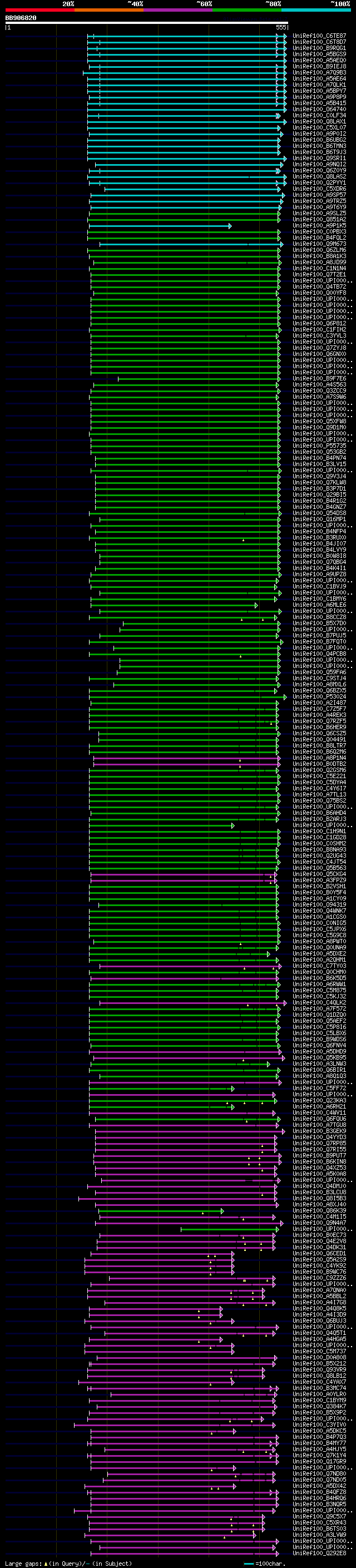Image resolution: width=356 pixels, height=1568 pixels.
Task: Select hit label UniRef100_A3FPZ9
Action: pyautogui.click(x=319, y=880)
